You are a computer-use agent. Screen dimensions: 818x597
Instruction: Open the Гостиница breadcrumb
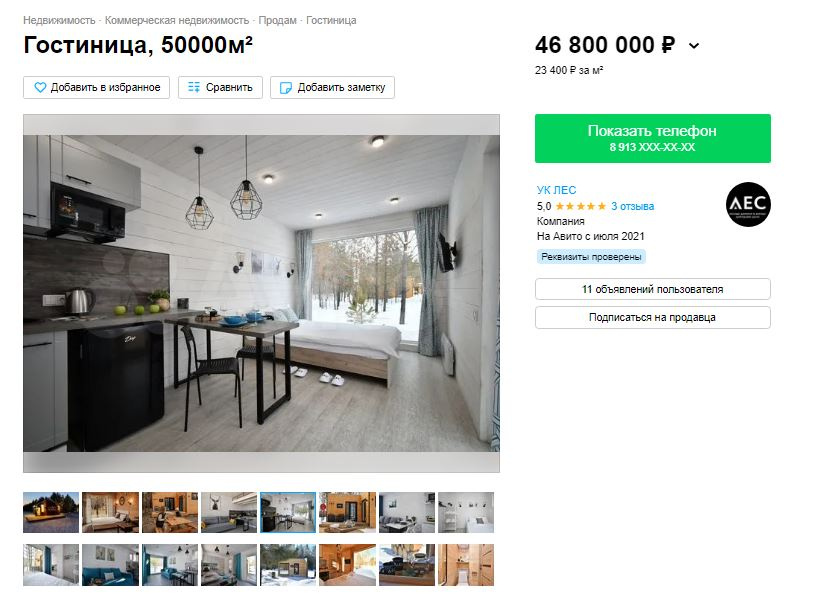point(331,20)
